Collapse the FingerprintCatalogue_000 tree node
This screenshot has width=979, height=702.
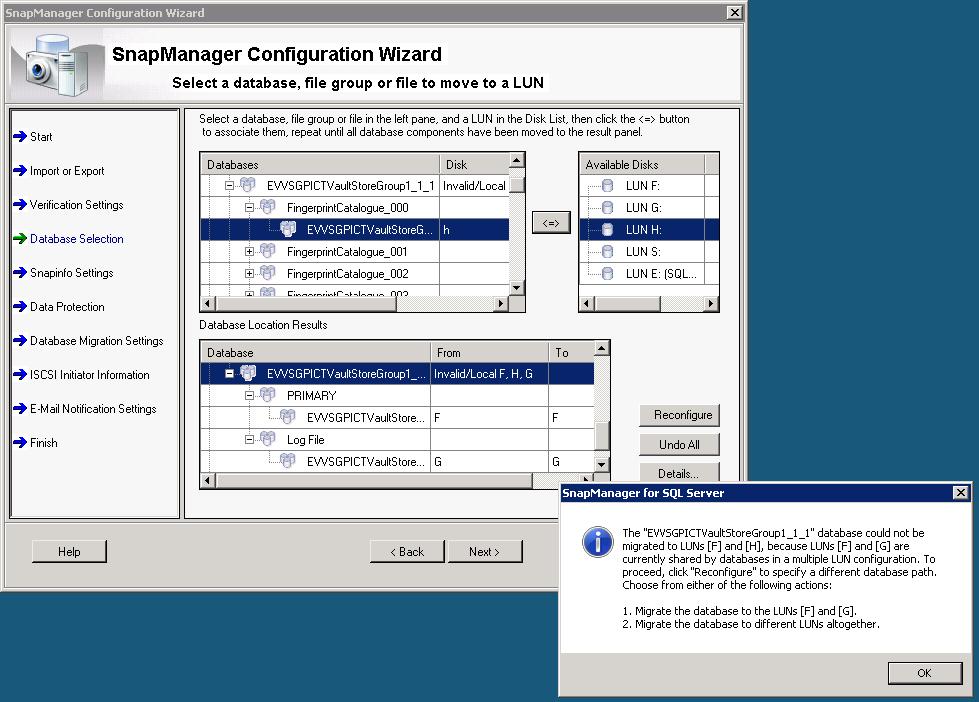tap(249, 208)
